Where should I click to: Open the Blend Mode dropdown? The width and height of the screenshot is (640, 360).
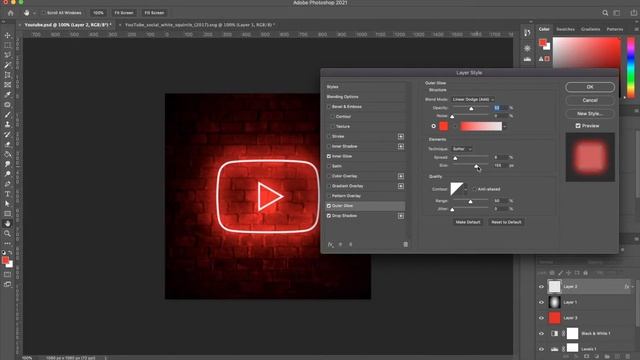[x=473, y=99]
